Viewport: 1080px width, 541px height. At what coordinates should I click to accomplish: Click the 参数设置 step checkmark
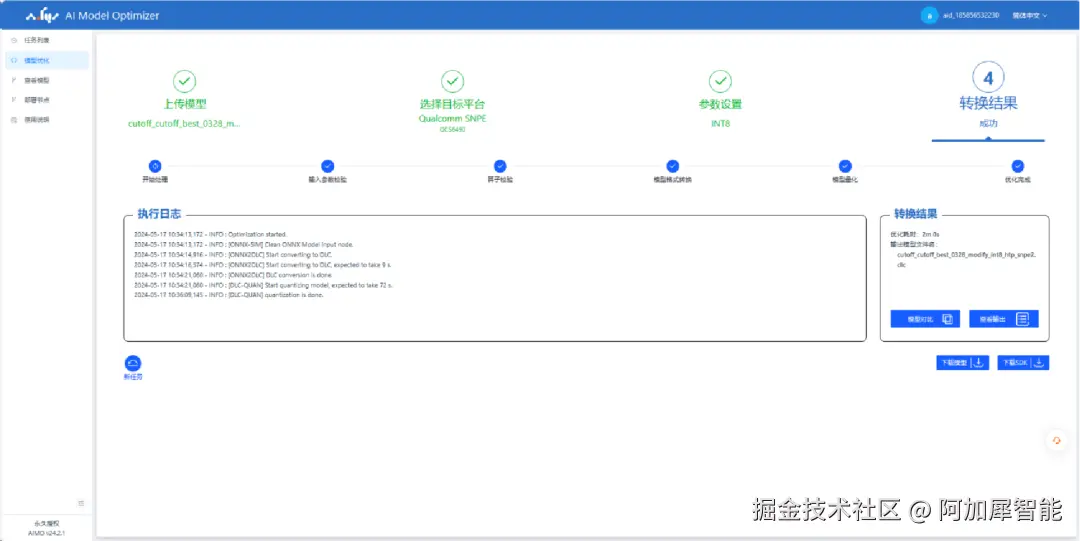pos(720,81)
